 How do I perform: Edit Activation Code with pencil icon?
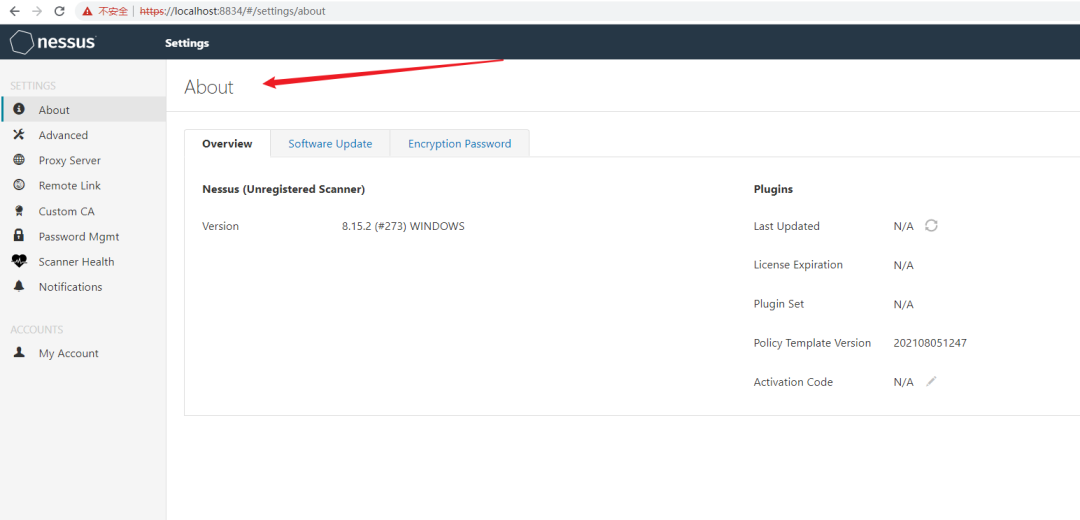click(931, 381)
